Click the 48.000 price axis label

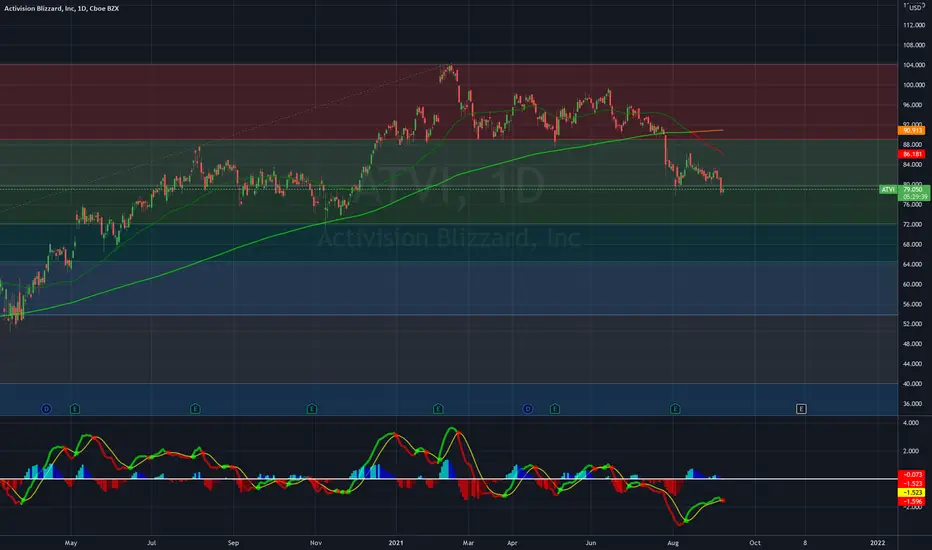click(x=914, y=344)
